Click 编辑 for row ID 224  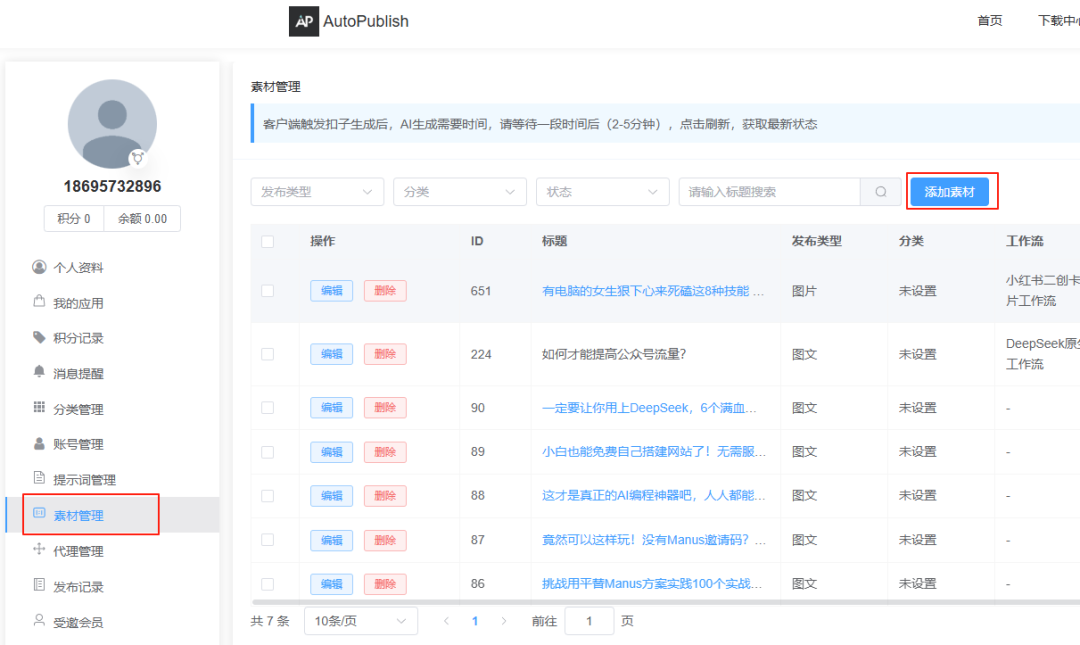331,354
